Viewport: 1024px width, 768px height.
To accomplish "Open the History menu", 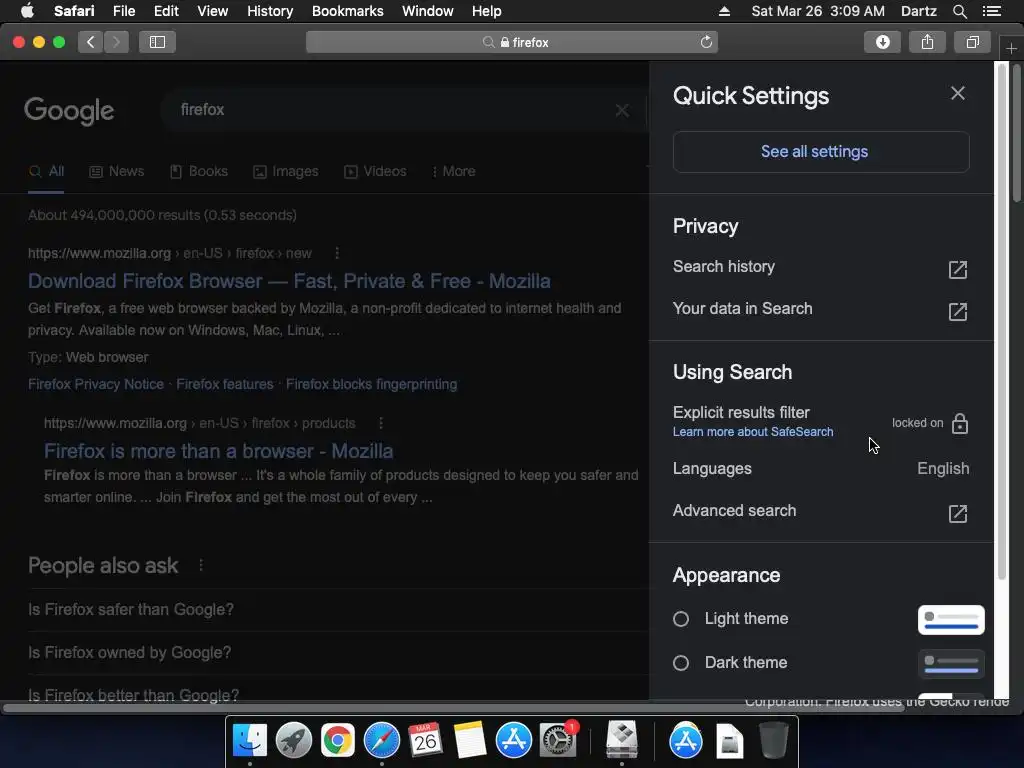I will pyautogui.click(x=270, y=11).
